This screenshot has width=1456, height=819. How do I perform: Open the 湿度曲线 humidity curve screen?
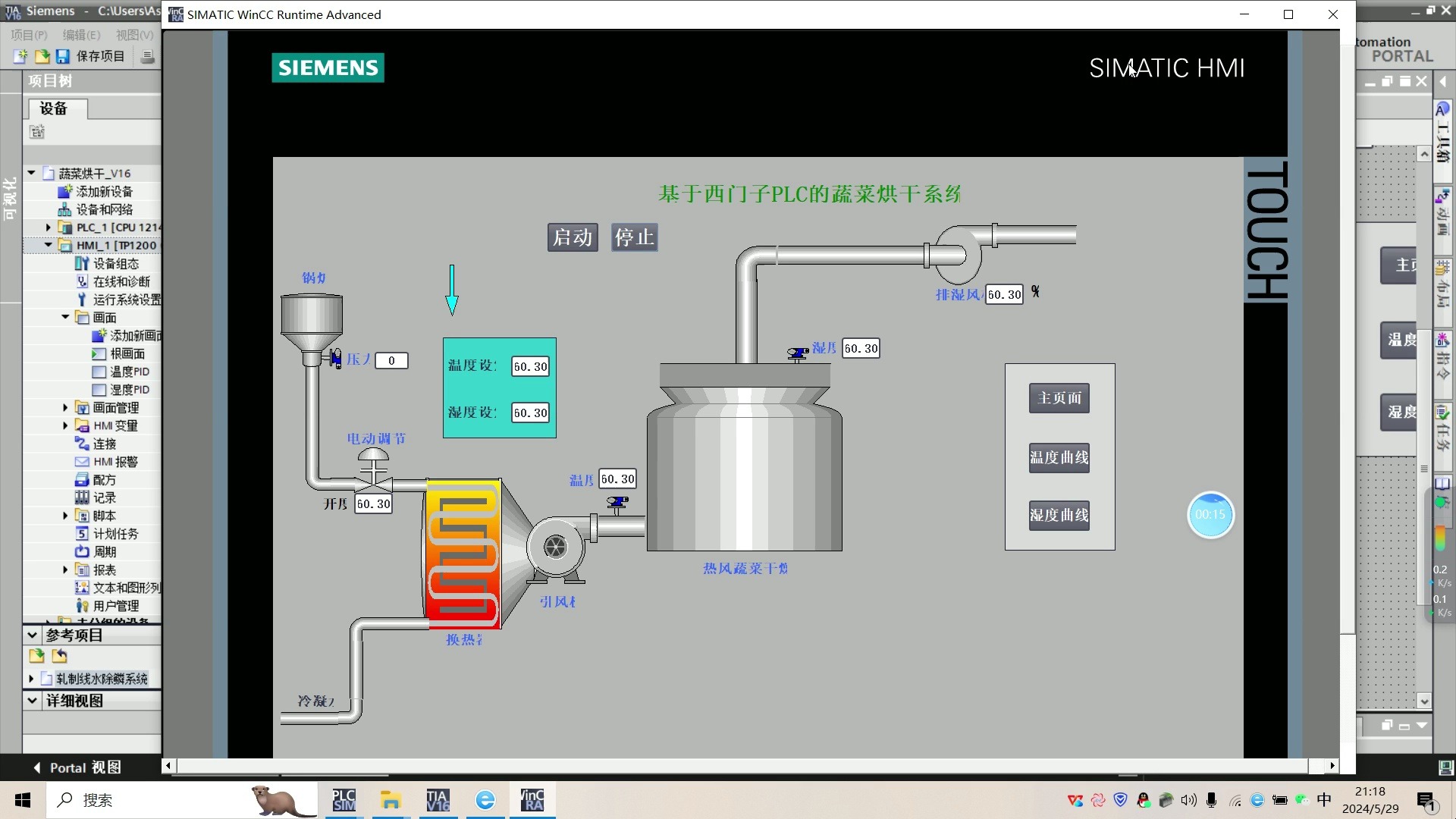point(1059,515)
